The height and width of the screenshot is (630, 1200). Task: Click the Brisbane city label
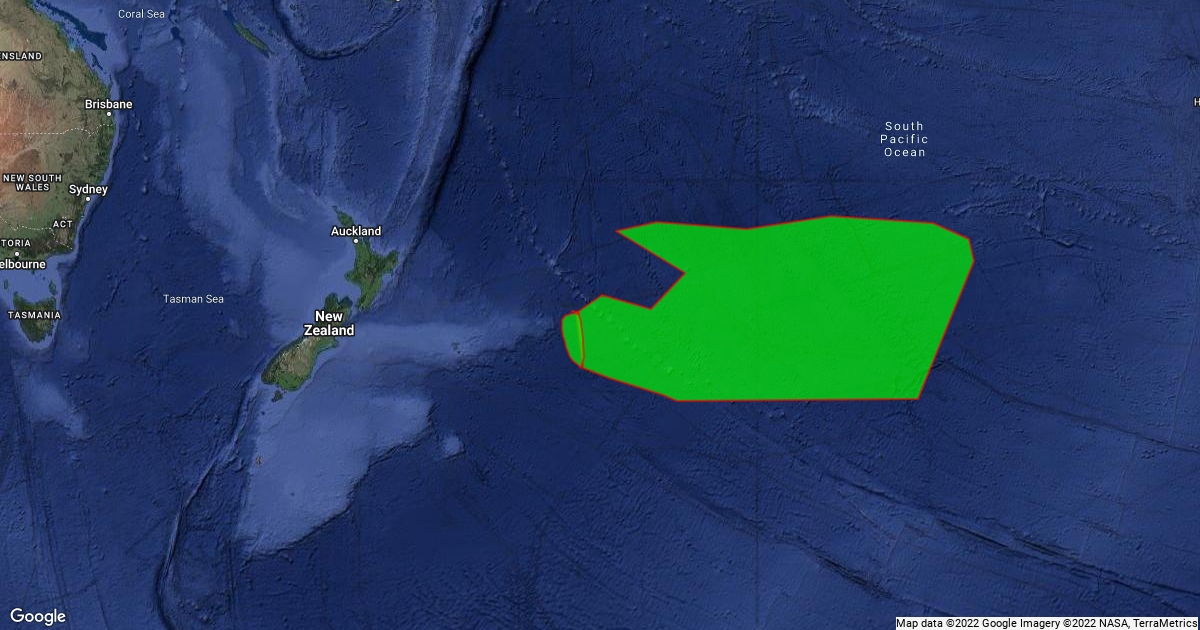coord(108,104)
